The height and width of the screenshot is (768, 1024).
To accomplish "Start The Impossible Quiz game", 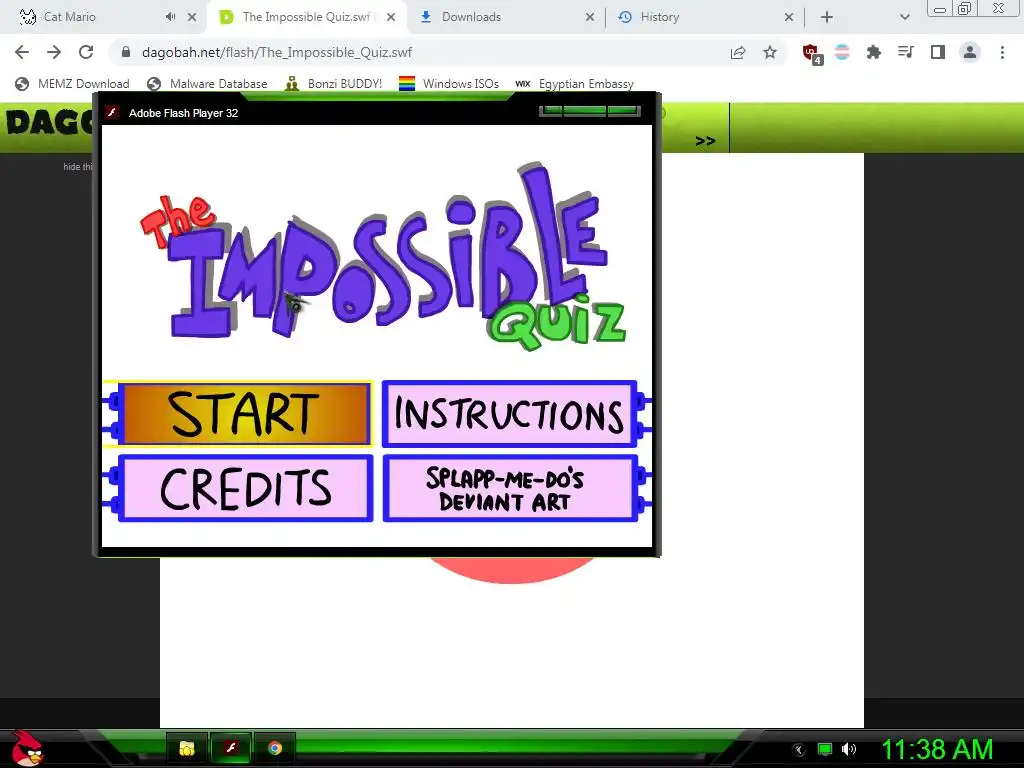I will [244, 414].
